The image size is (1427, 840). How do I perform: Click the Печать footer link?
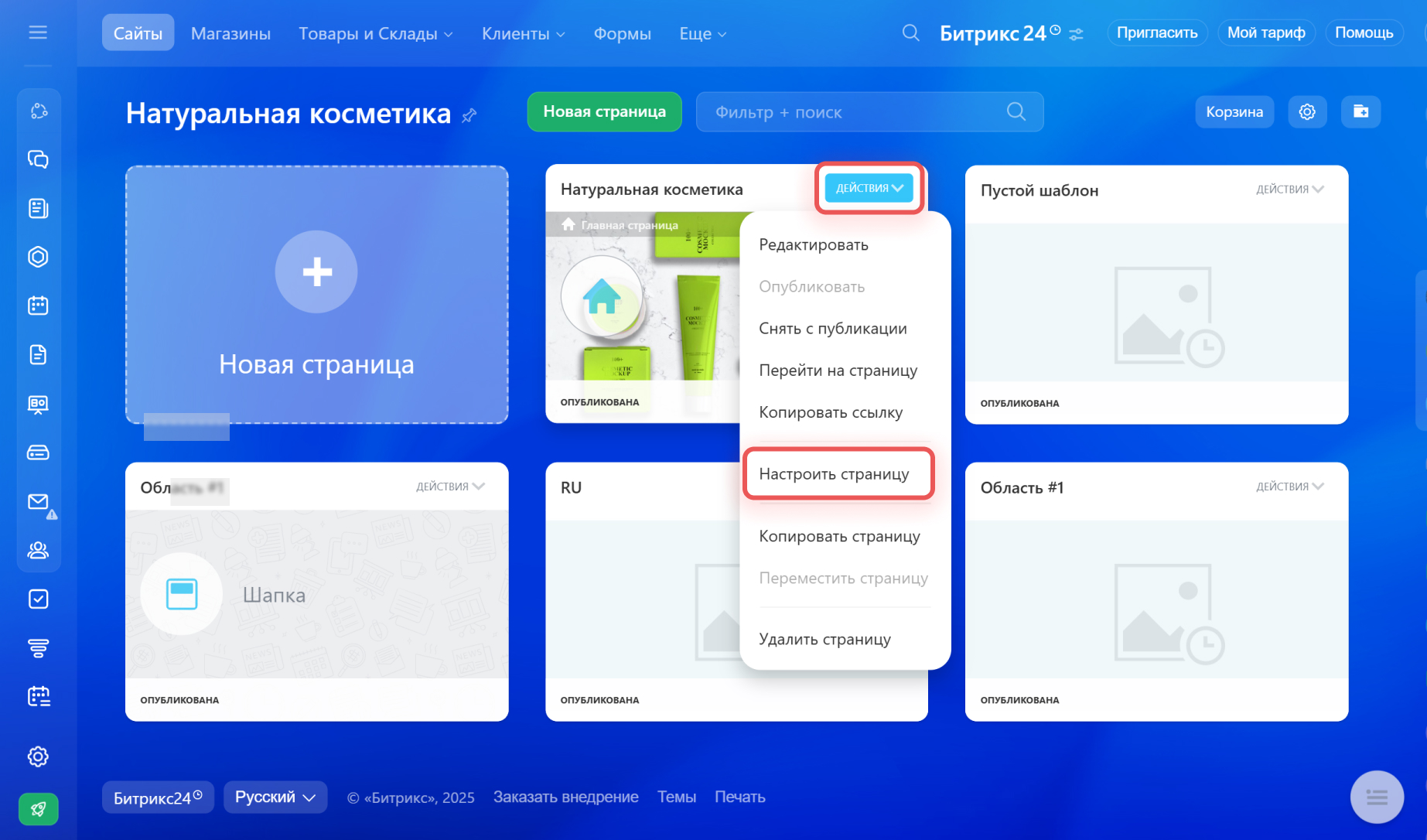[x=740, y=797]
